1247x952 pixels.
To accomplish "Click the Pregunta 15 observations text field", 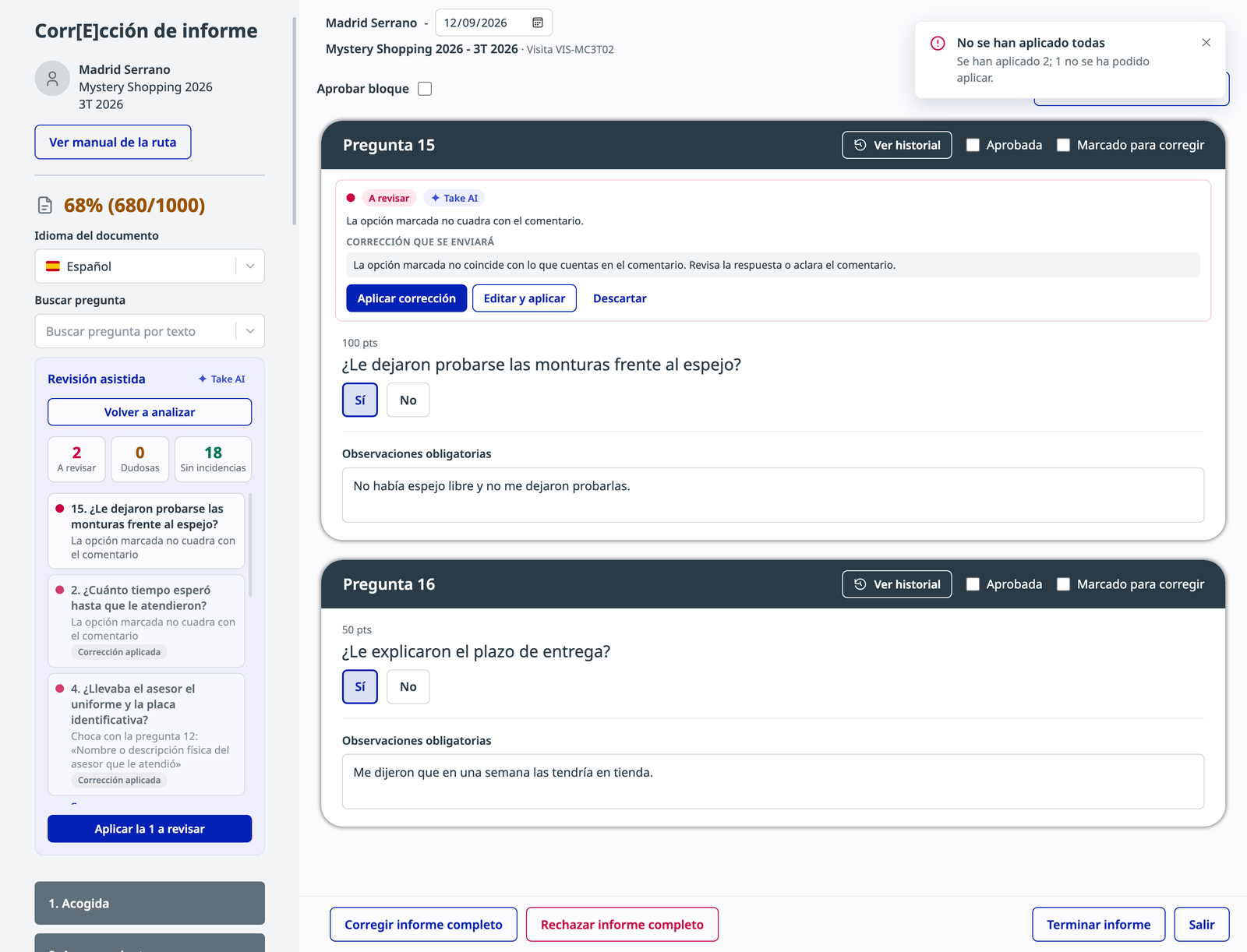I will point(773,495).
